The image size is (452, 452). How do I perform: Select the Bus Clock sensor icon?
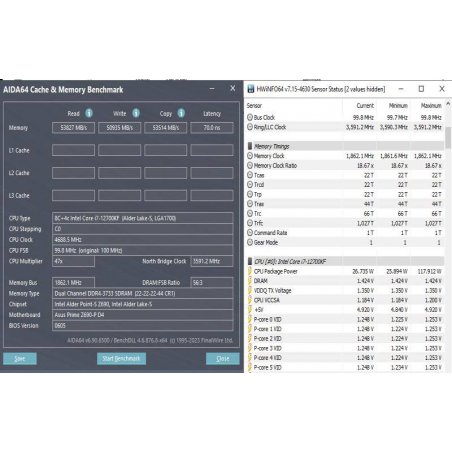tap(250, 117)
